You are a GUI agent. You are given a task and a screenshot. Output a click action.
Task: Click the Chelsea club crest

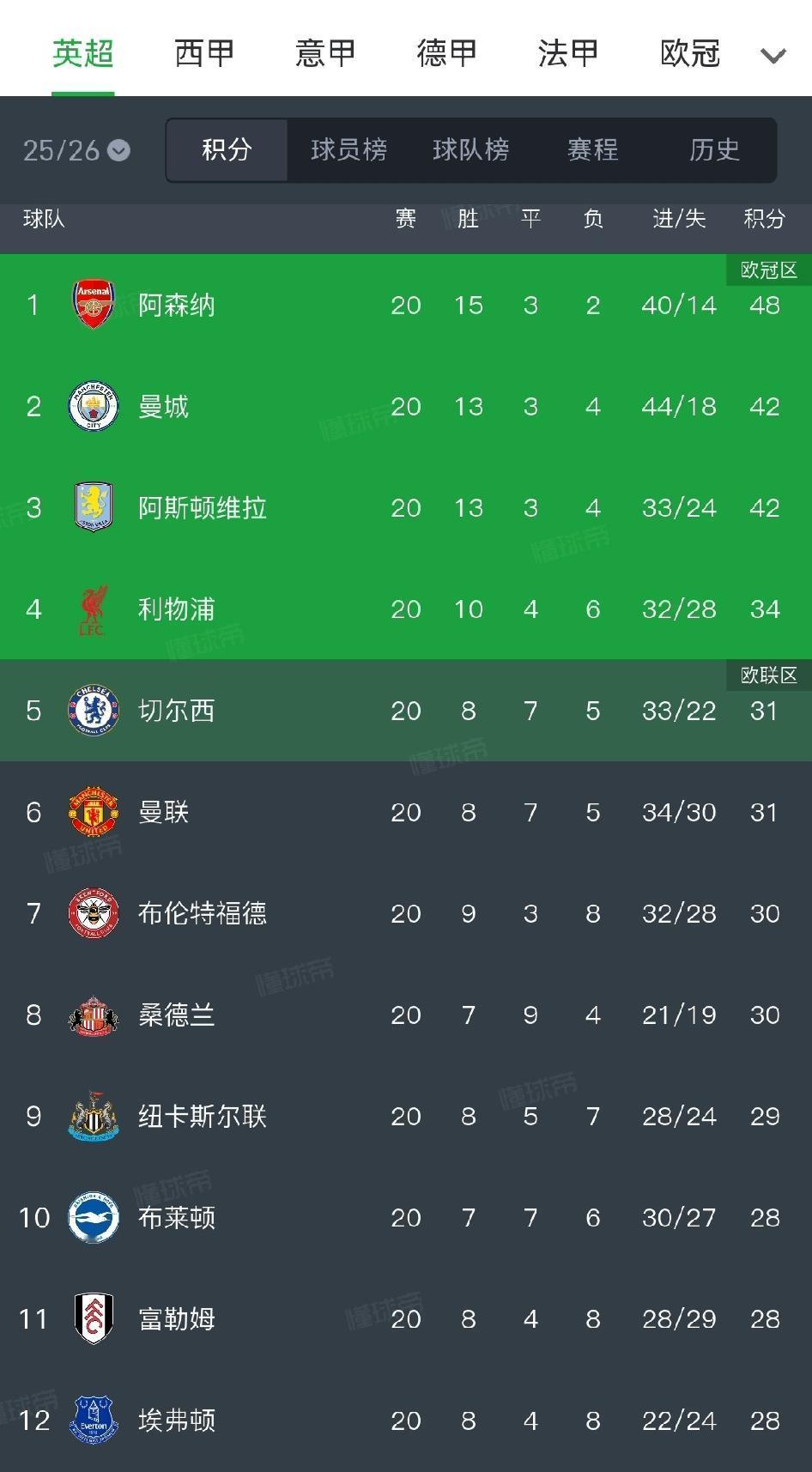93,711
